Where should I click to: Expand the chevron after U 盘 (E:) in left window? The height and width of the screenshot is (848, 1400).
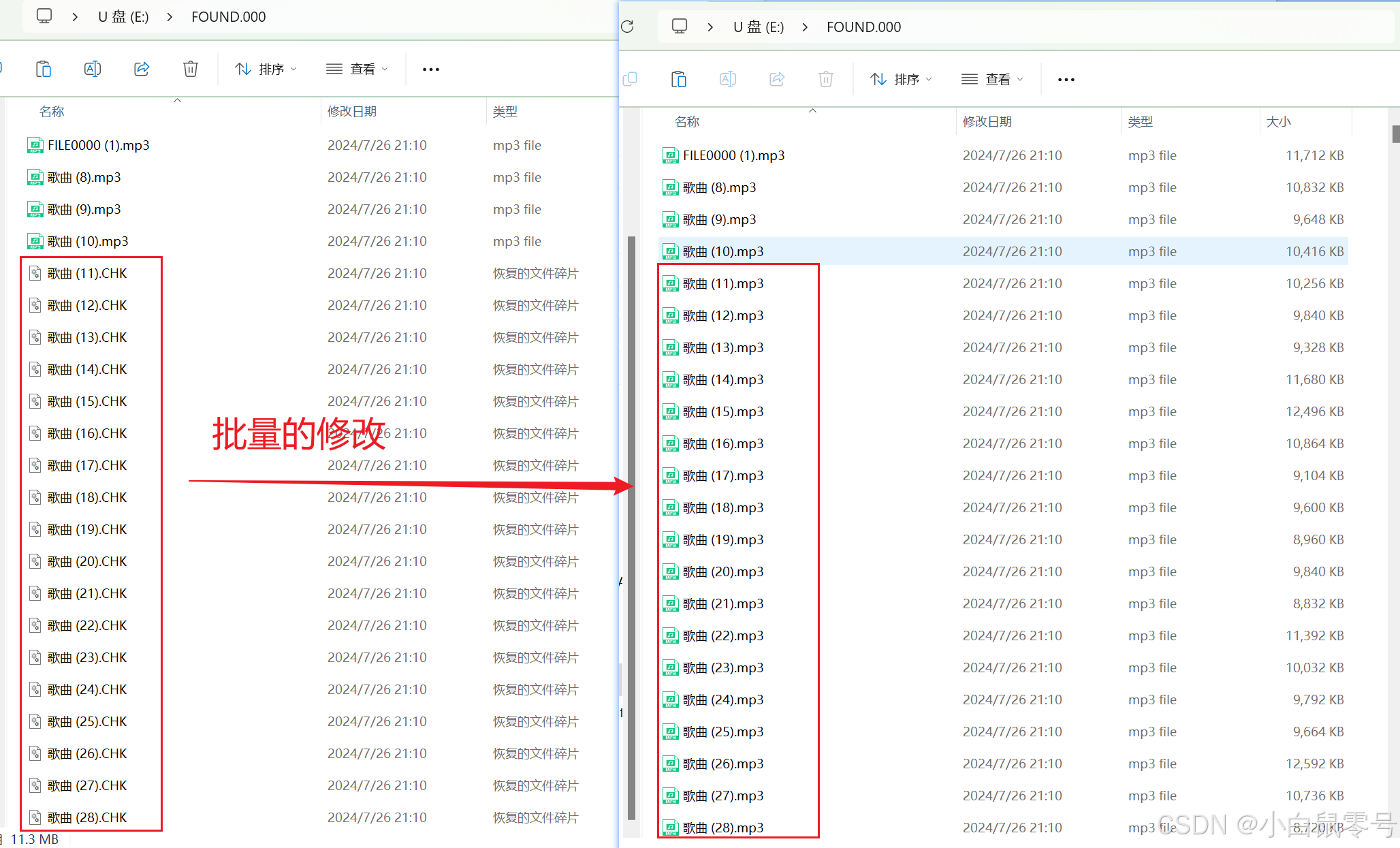tap(170, 17)
